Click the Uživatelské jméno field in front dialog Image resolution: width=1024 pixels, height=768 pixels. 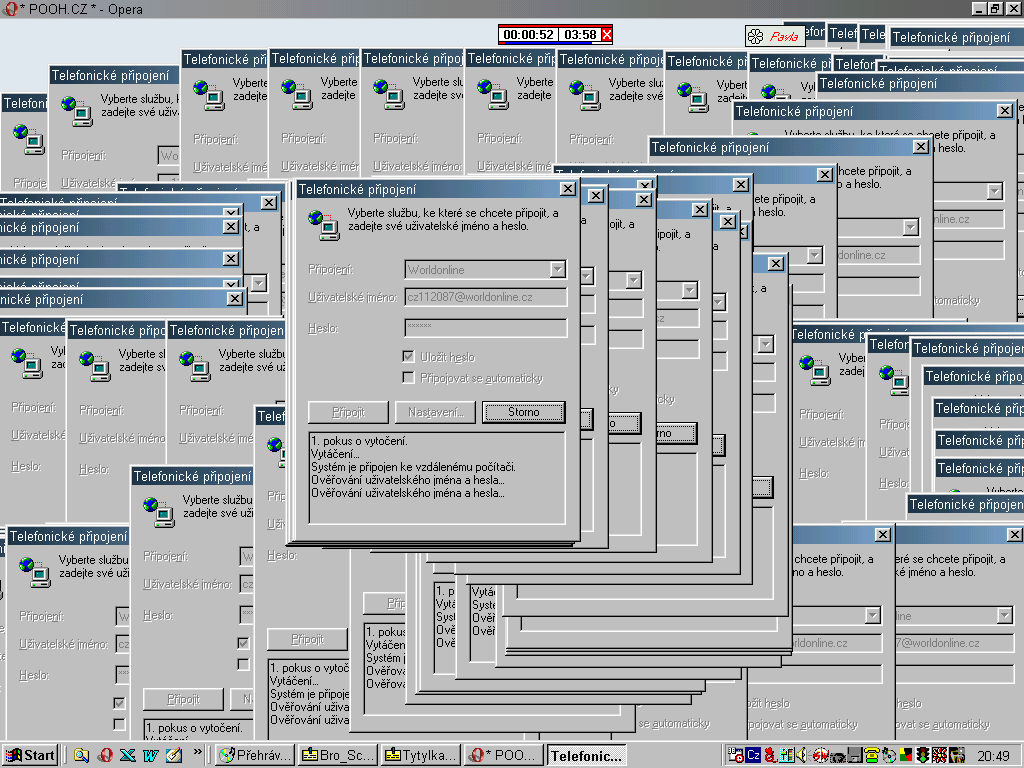coord(485,297)
